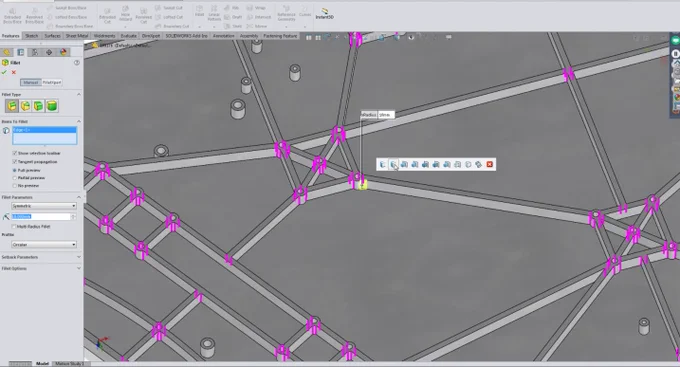Choose the Boundary Cut command
The height and width of the screenshot is (367, 680).
point(172,26)
